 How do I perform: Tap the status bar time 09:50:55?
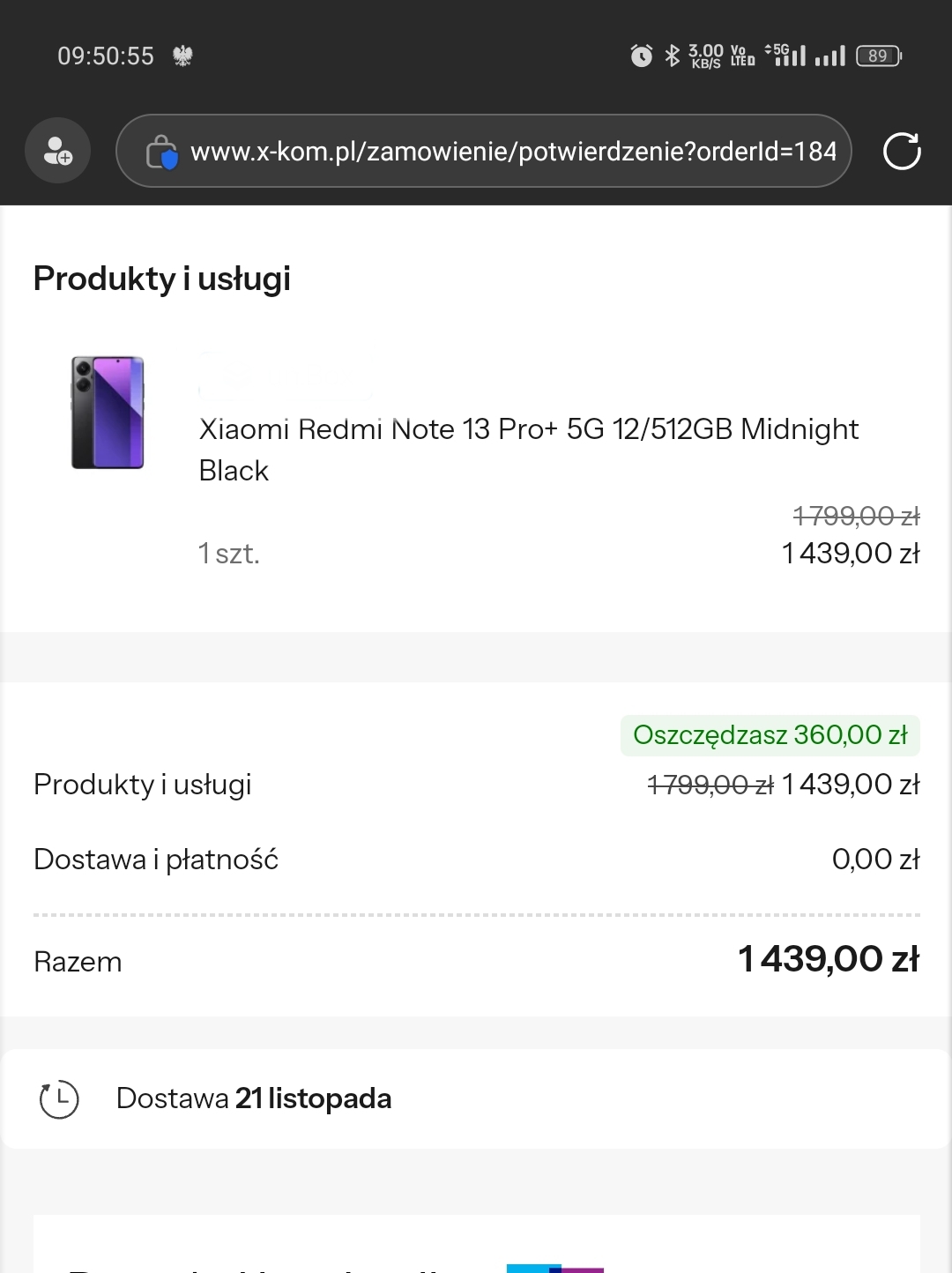[106, 56]
